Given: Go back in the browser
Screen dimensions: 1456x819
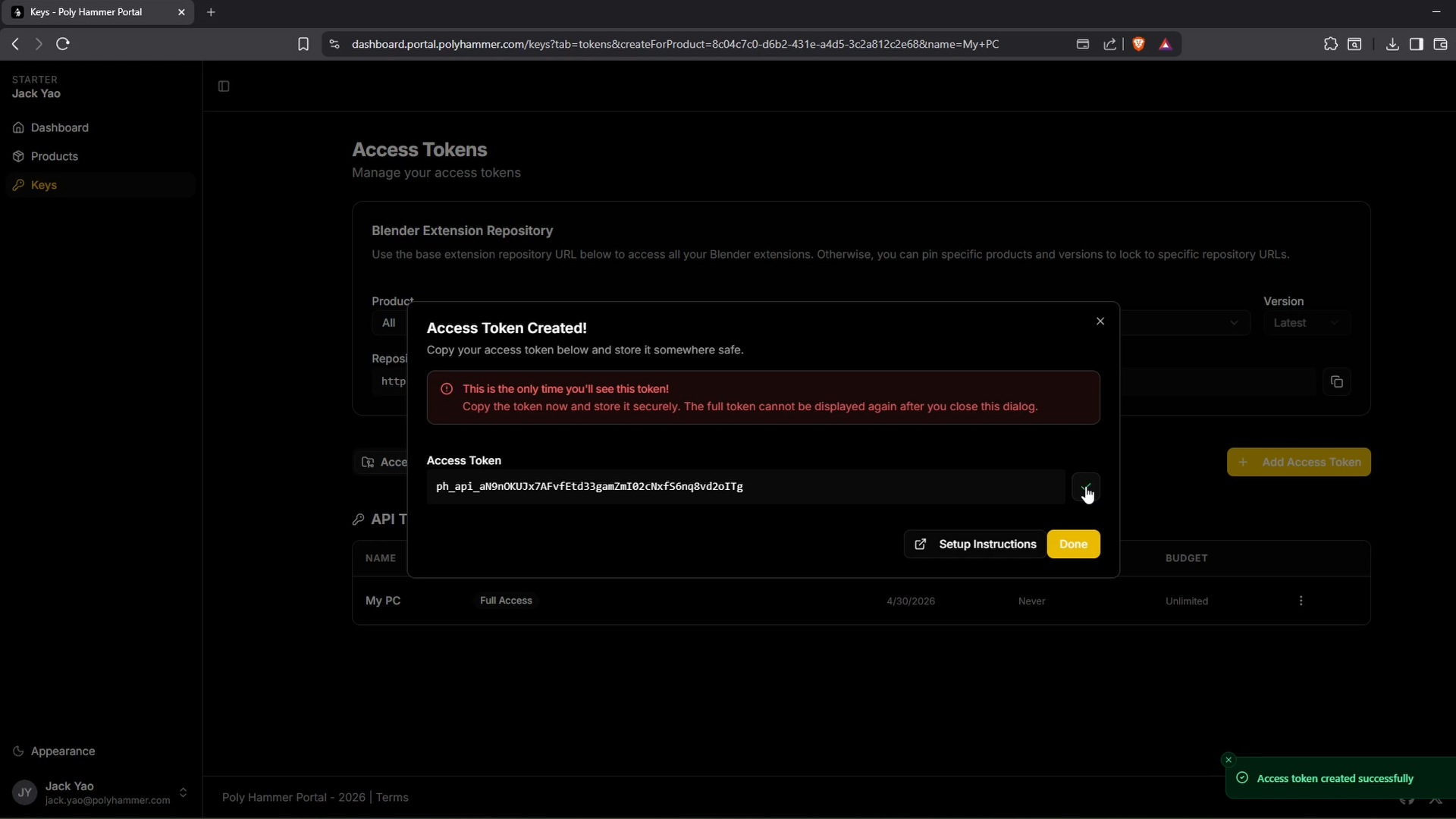Looking at the screenshot, I should click(x=15, y=44).
